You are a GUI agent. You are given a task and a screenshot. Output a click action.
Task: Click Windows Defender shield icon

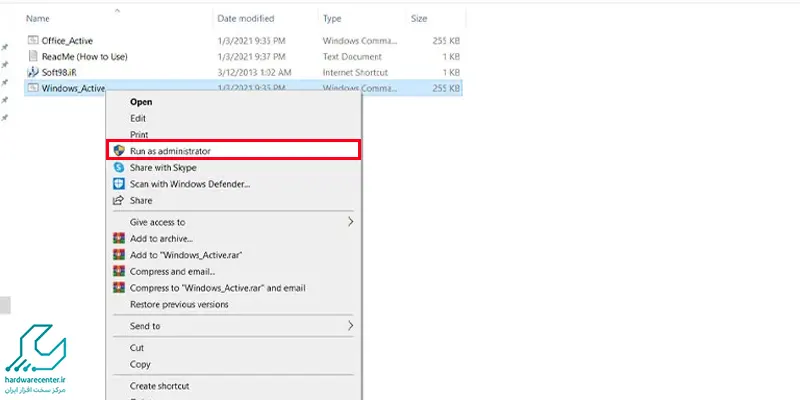pyautogui.click(x=119, y=184)
